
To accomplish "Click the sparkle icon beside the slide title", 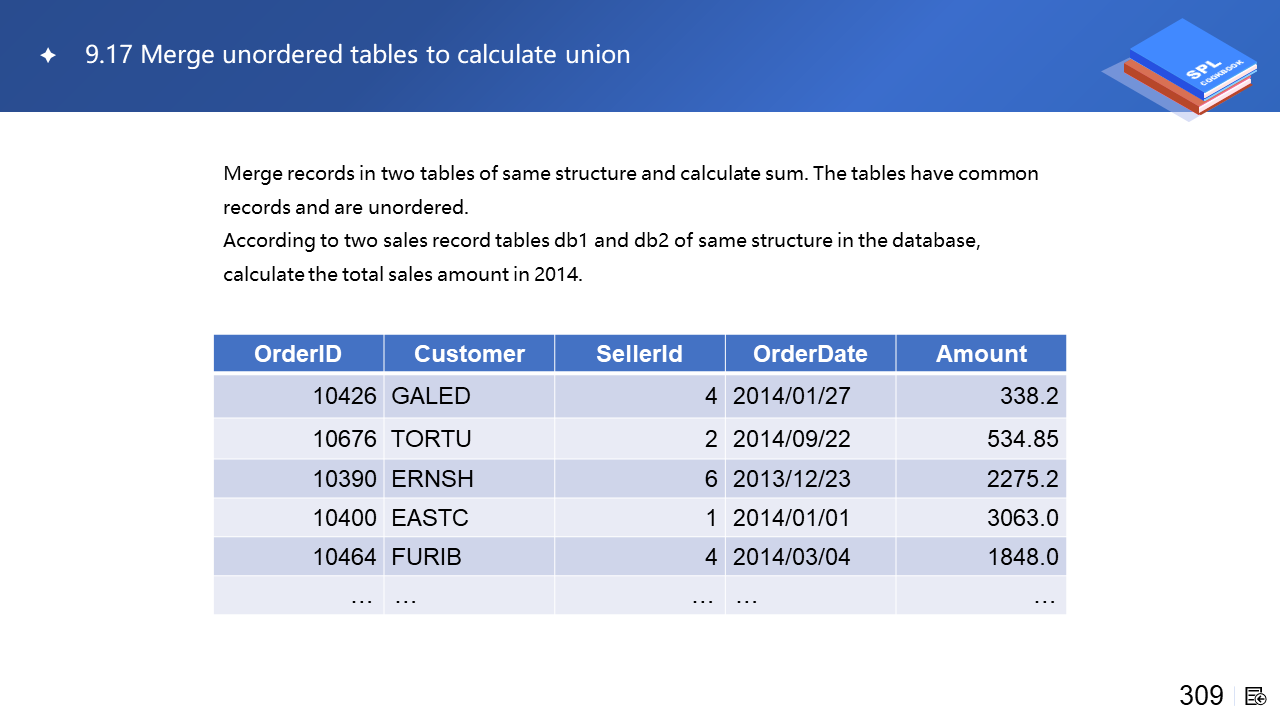I will tap(47, 56).
